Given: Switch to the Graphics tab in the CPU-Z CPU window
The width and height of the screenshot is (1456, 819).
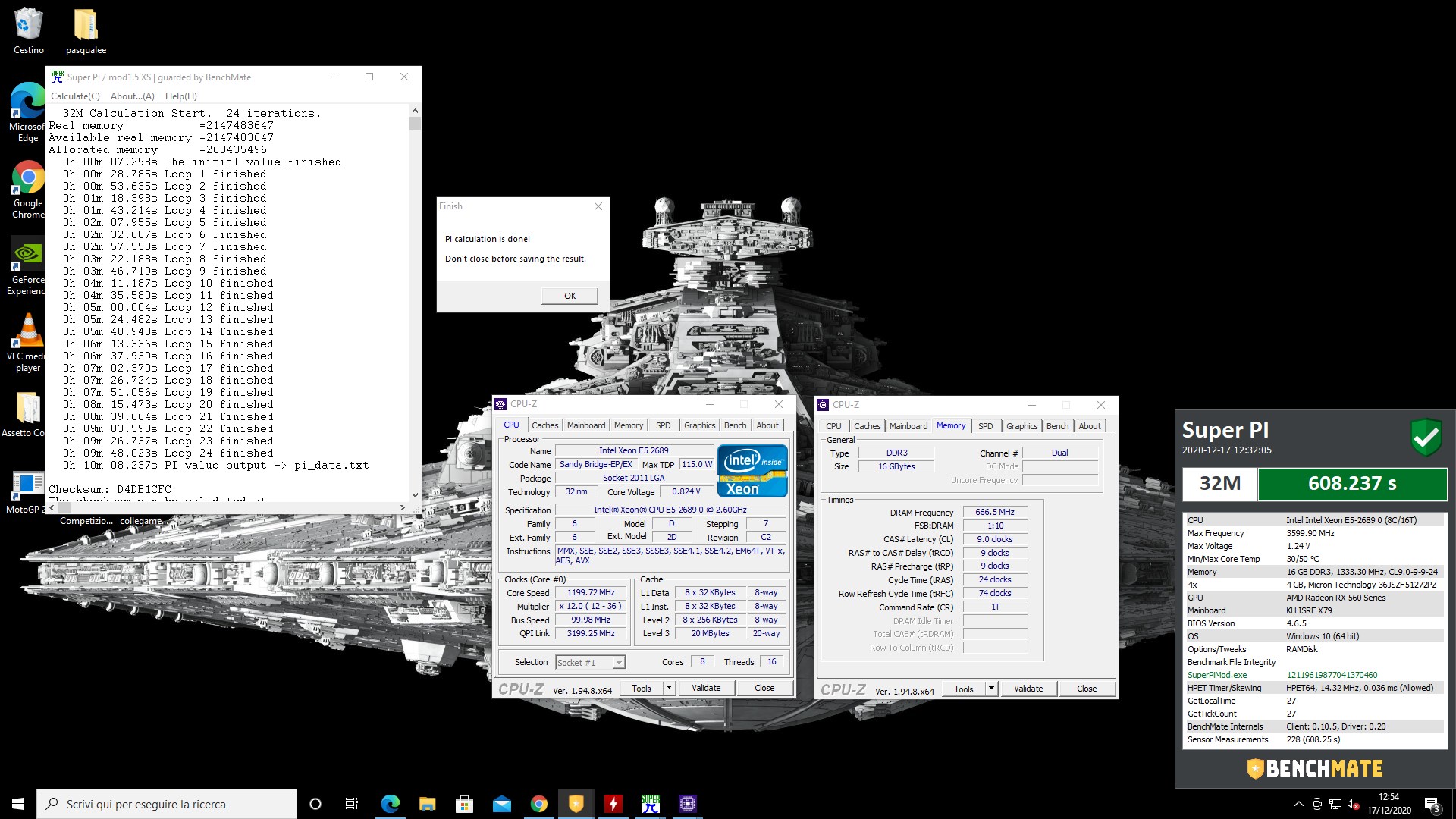Looking at the screenshot, I should click(699, 425).
